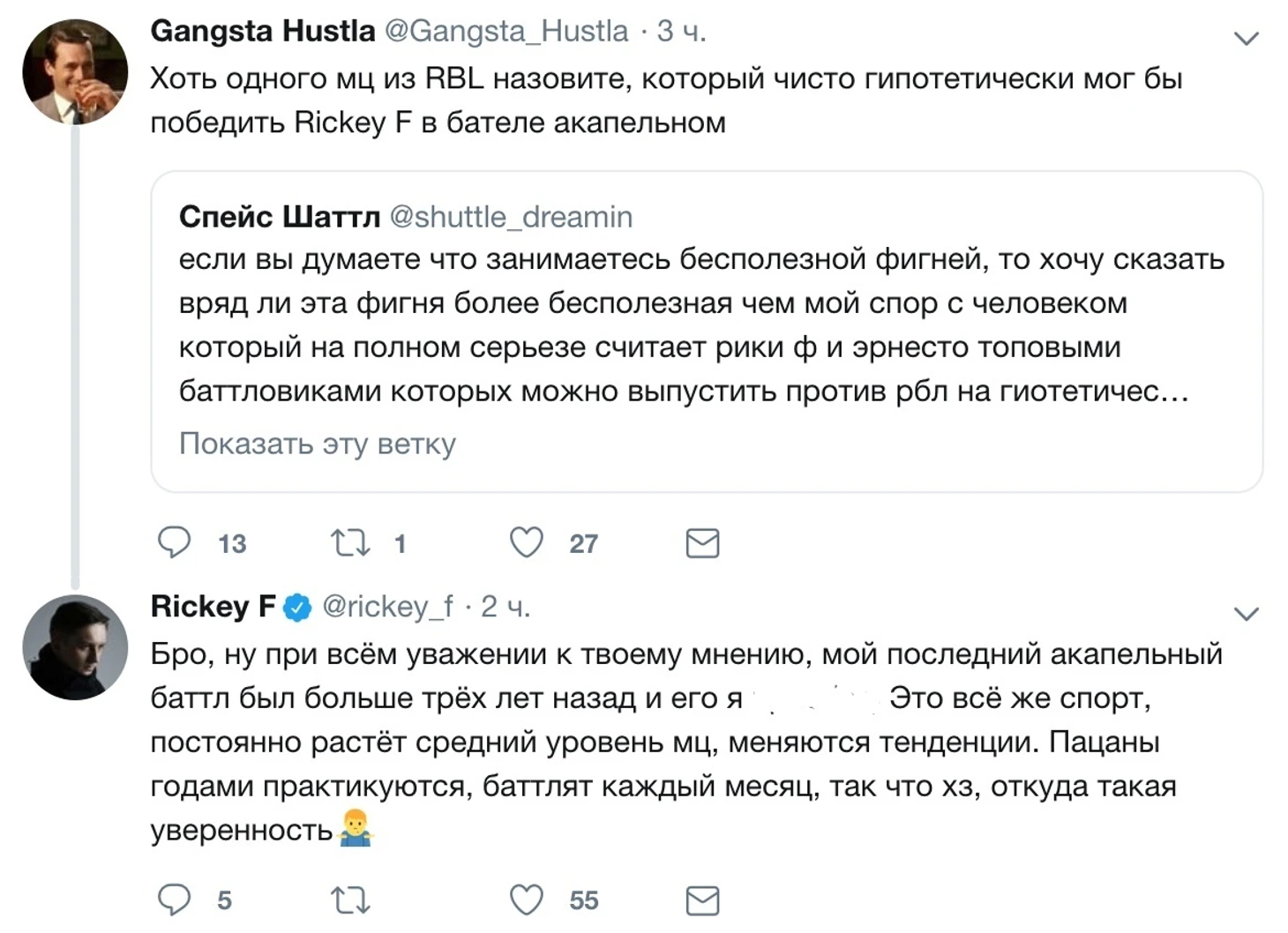Open Rickey F's profile picture
Image resolution: width=1288 pixels, height=933 pixels.
[x=75, y=647]
